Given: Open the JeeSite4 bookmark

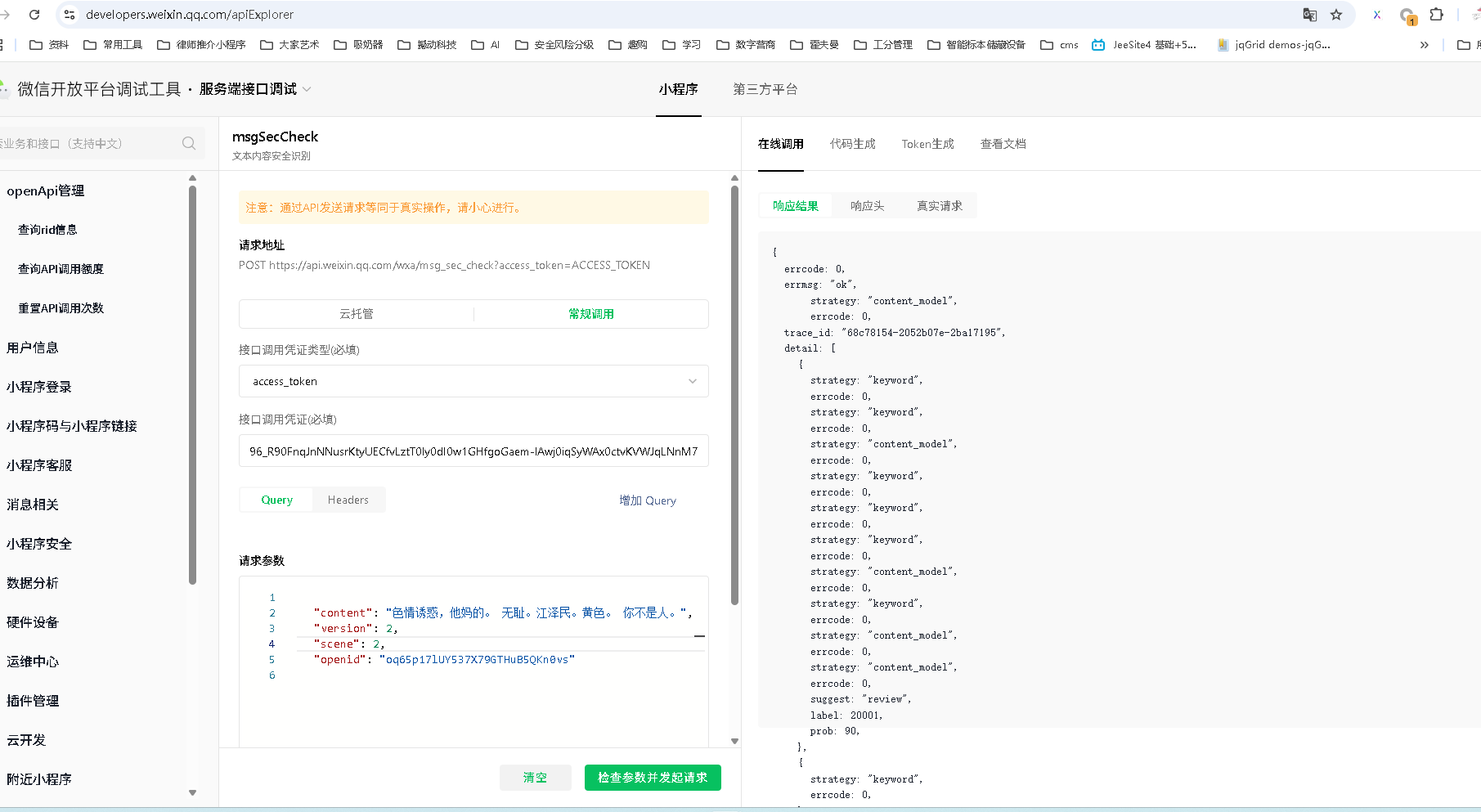Looking at the screenshot, I should click(x=1144, y=45).
